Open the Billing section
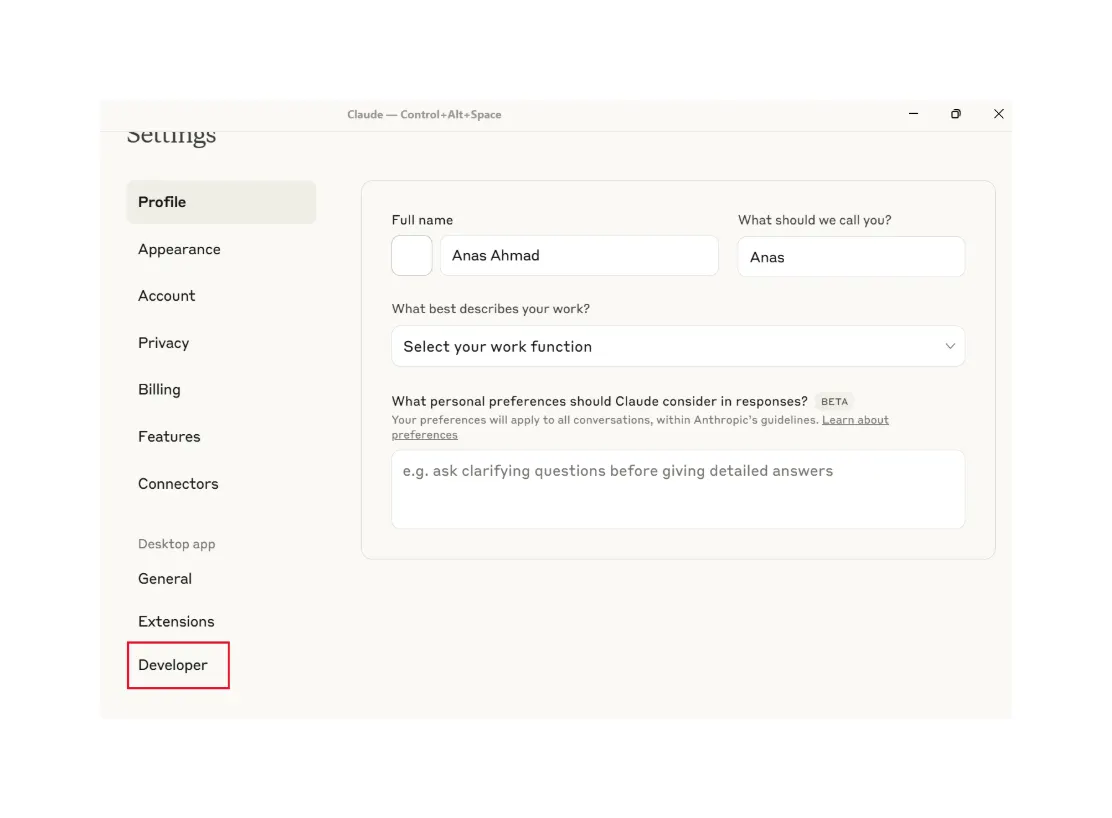Screen dimensions: 1112x818 pos(159,389)
